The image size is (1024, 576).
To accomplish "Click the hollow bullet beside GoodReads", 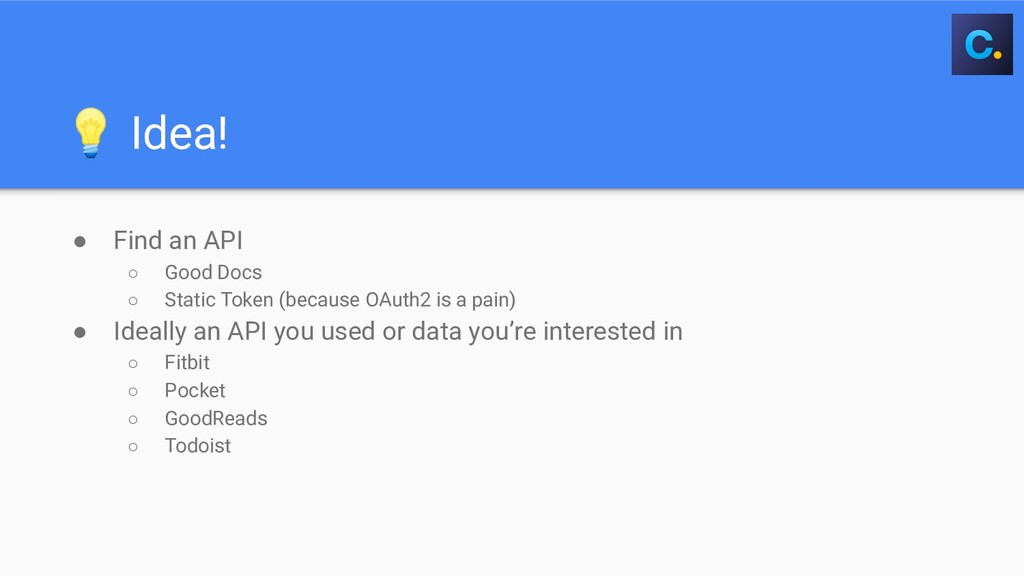I will (x=133, y=420).
